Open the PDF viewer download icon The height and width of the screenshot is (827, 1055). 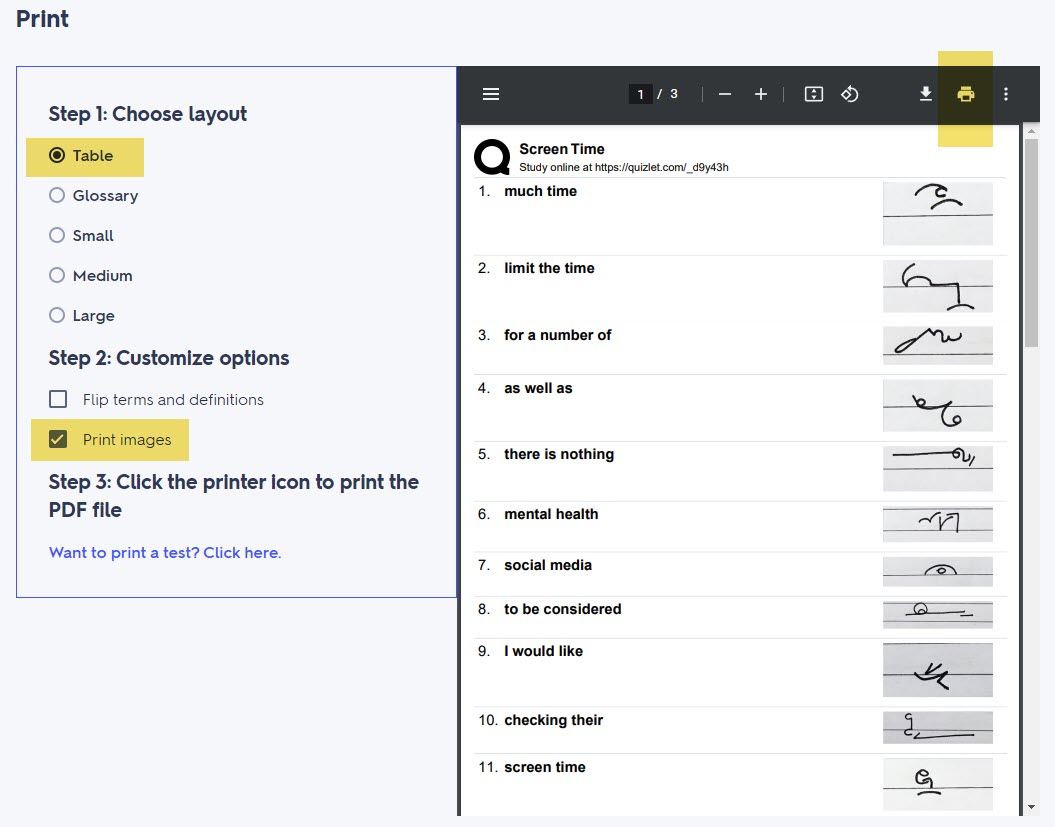pos(923,94)
